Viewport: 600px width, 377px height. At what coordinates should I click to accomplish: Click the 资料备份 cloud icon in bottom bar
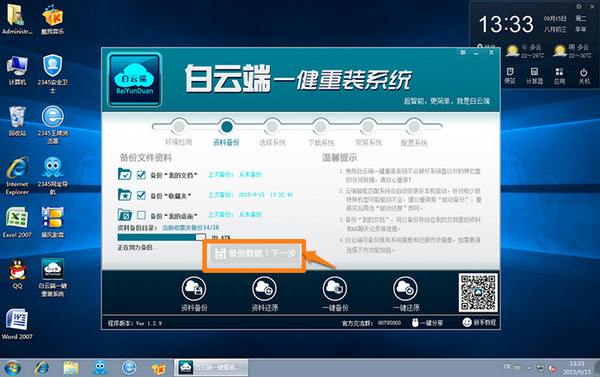coord(194,288)
